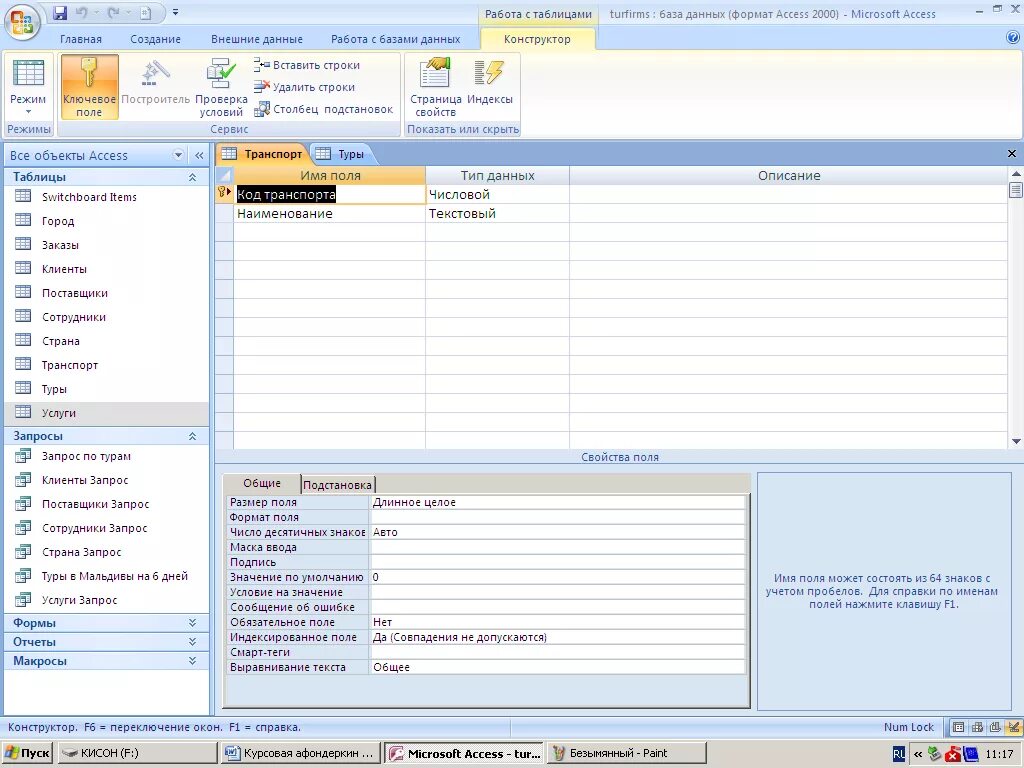The image size is (1024, 768).
Task: Switch to the Конструктор ribbon tab
Action: [x=537, y=39]
